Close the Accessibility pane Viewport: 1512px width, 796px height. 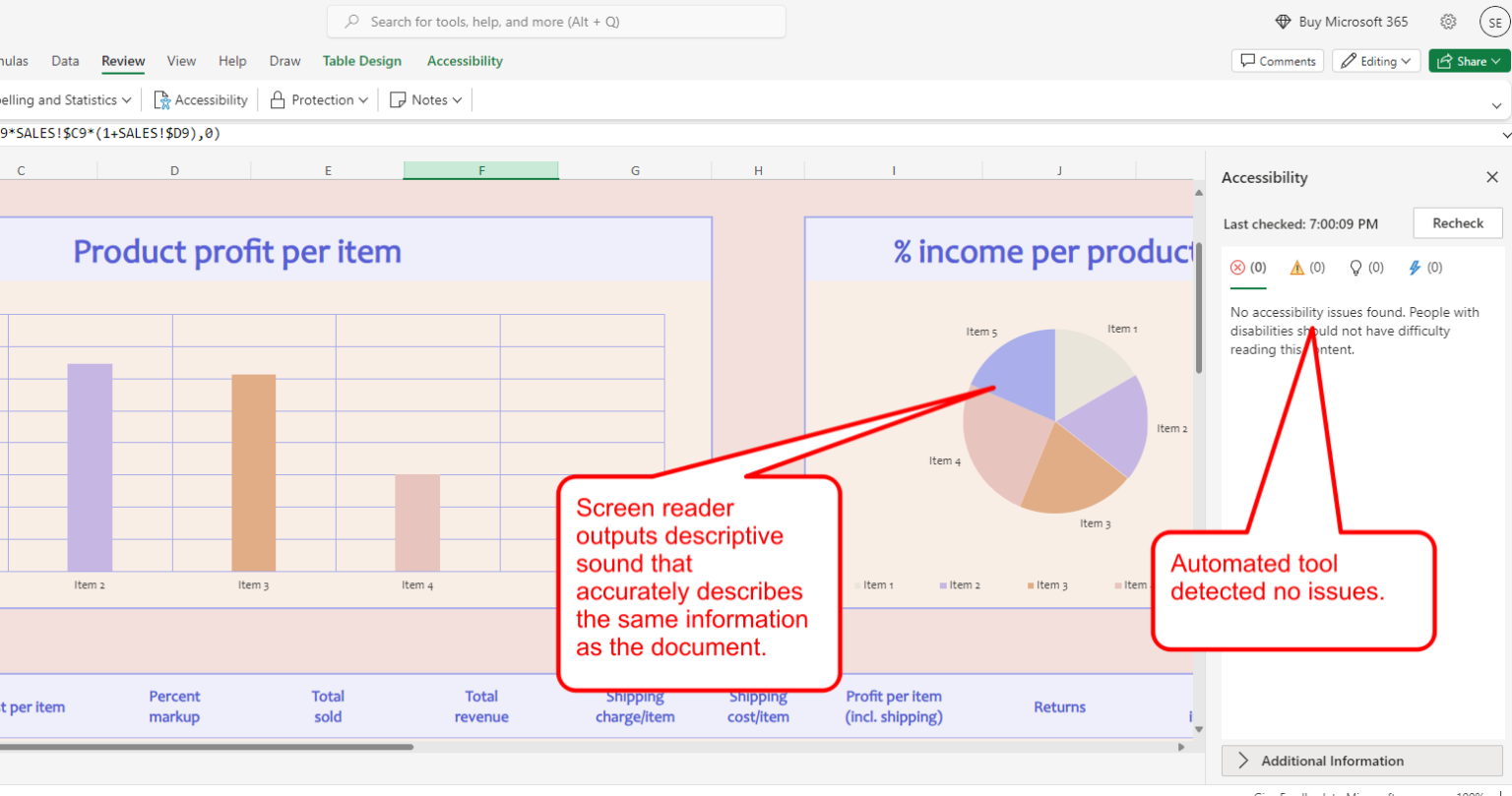click(1492, 177)
